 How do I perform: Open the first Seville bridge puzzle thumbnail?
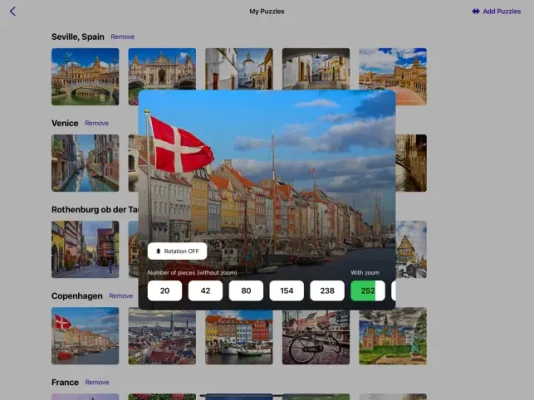click(85, 77)
